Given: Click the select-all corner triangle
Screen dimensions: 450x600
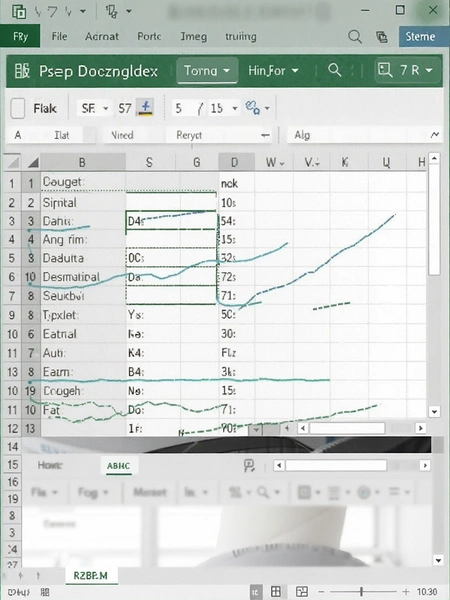Looking at the screenshot, I should pos(13,163).
